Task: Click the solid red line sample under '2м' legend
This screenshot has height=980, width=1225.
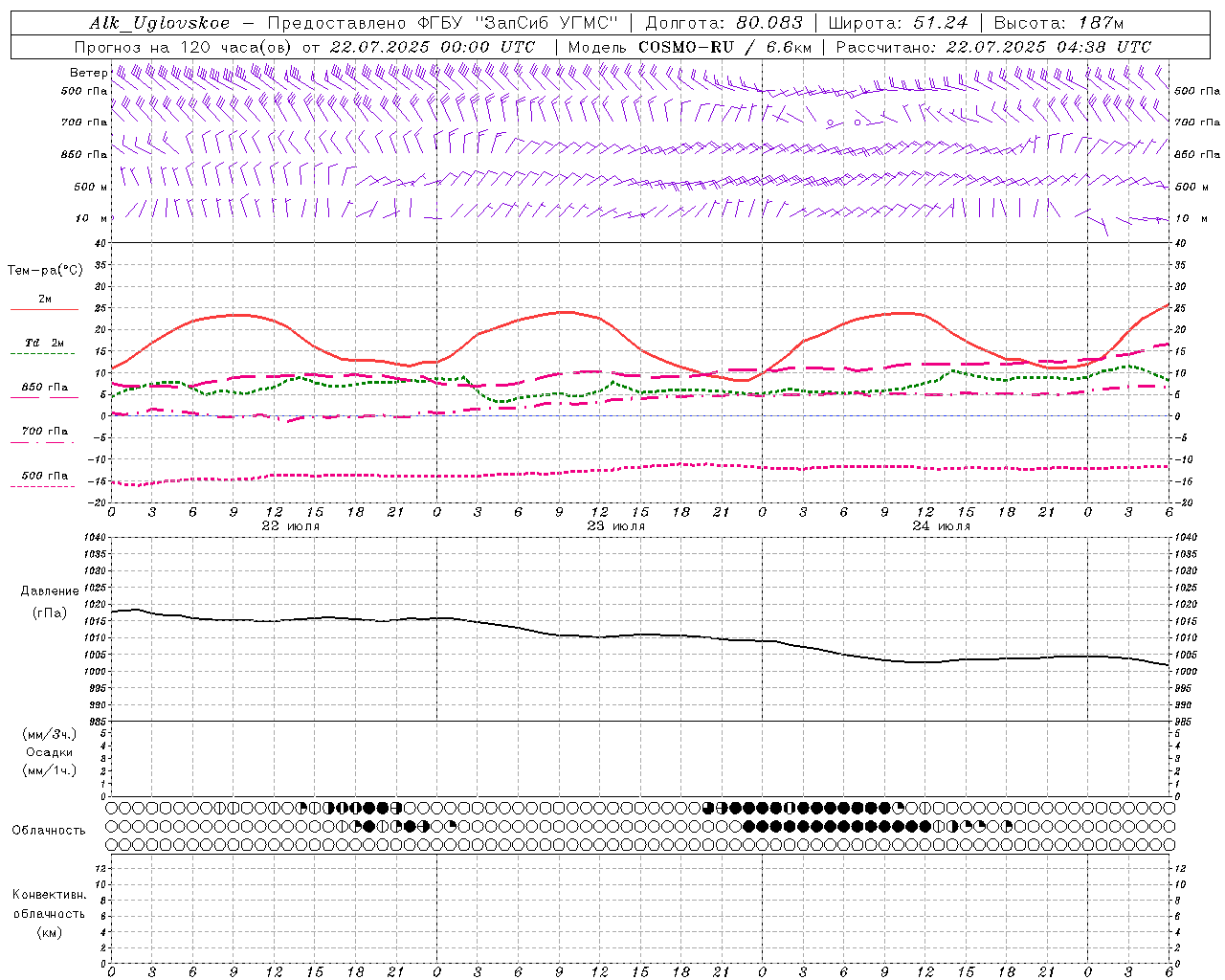Action: (x=44, y=310)
